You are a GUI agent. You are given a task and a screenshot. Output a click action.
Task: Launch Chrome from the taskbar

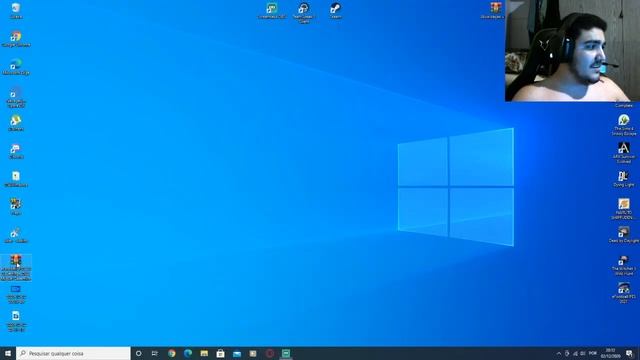[x=172, y=353]
